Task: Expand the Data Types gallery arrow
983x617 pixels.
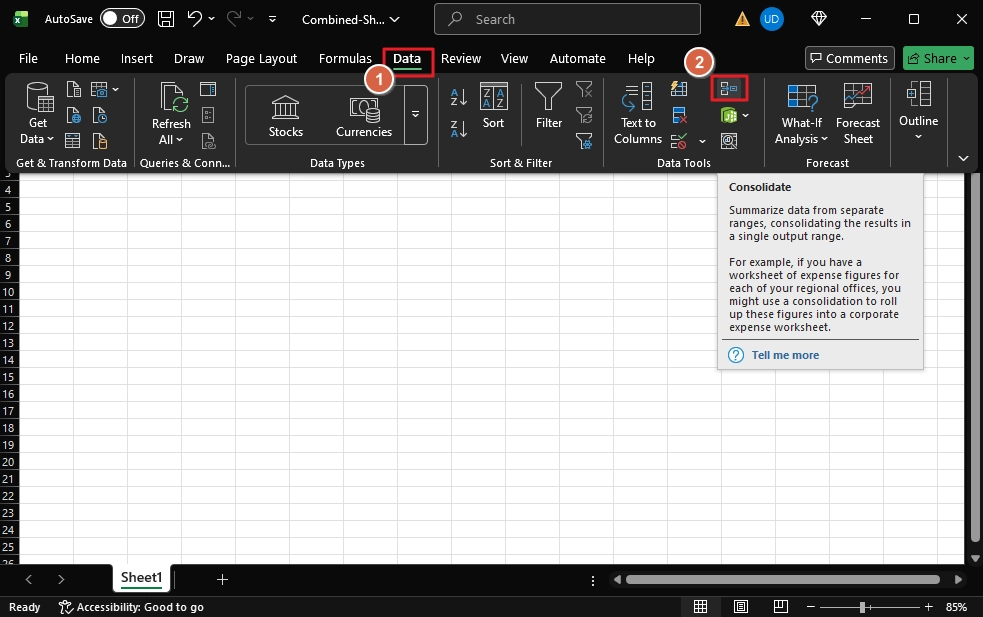Action: [x=416, y=115]
